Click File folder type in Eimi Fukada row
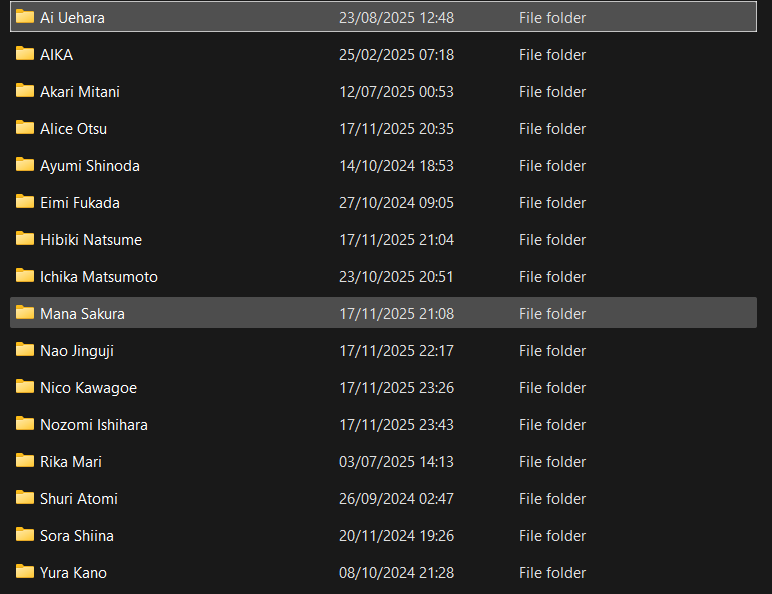Viewport: 772px width, 594px height. [552, 202]
